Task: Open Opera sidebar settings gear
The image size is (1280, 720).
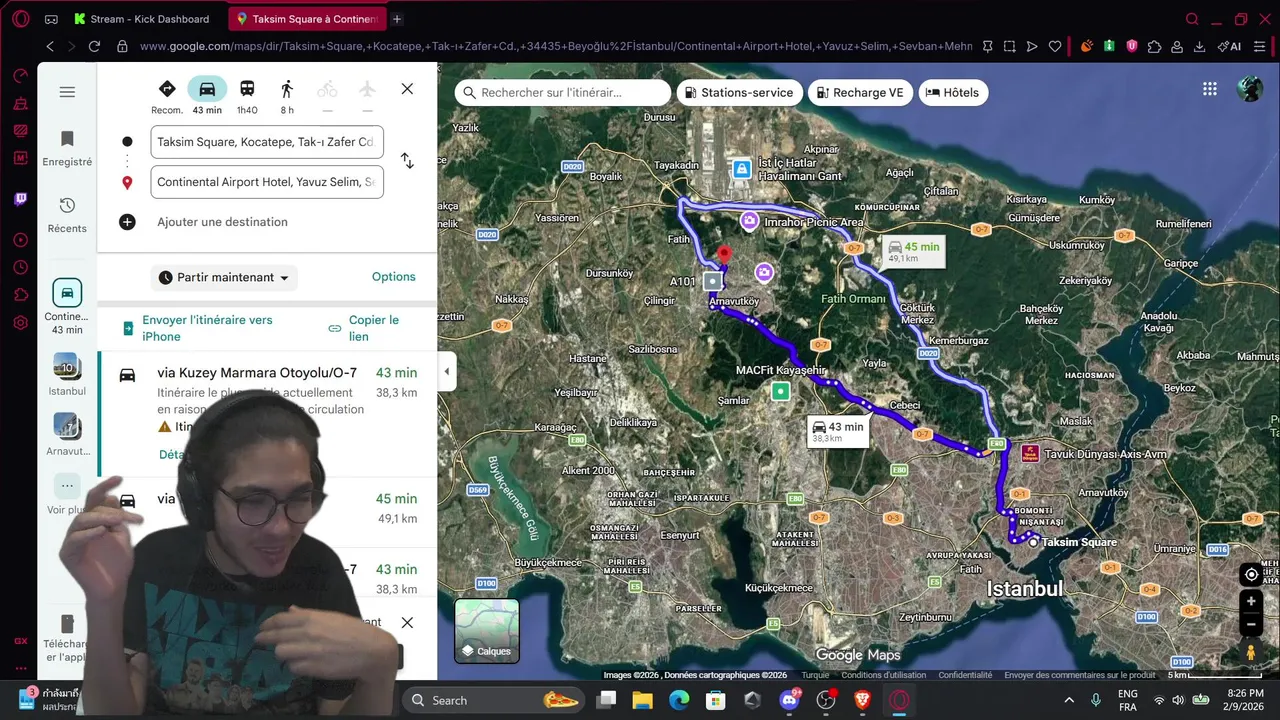Action: (x=21, y=322)
